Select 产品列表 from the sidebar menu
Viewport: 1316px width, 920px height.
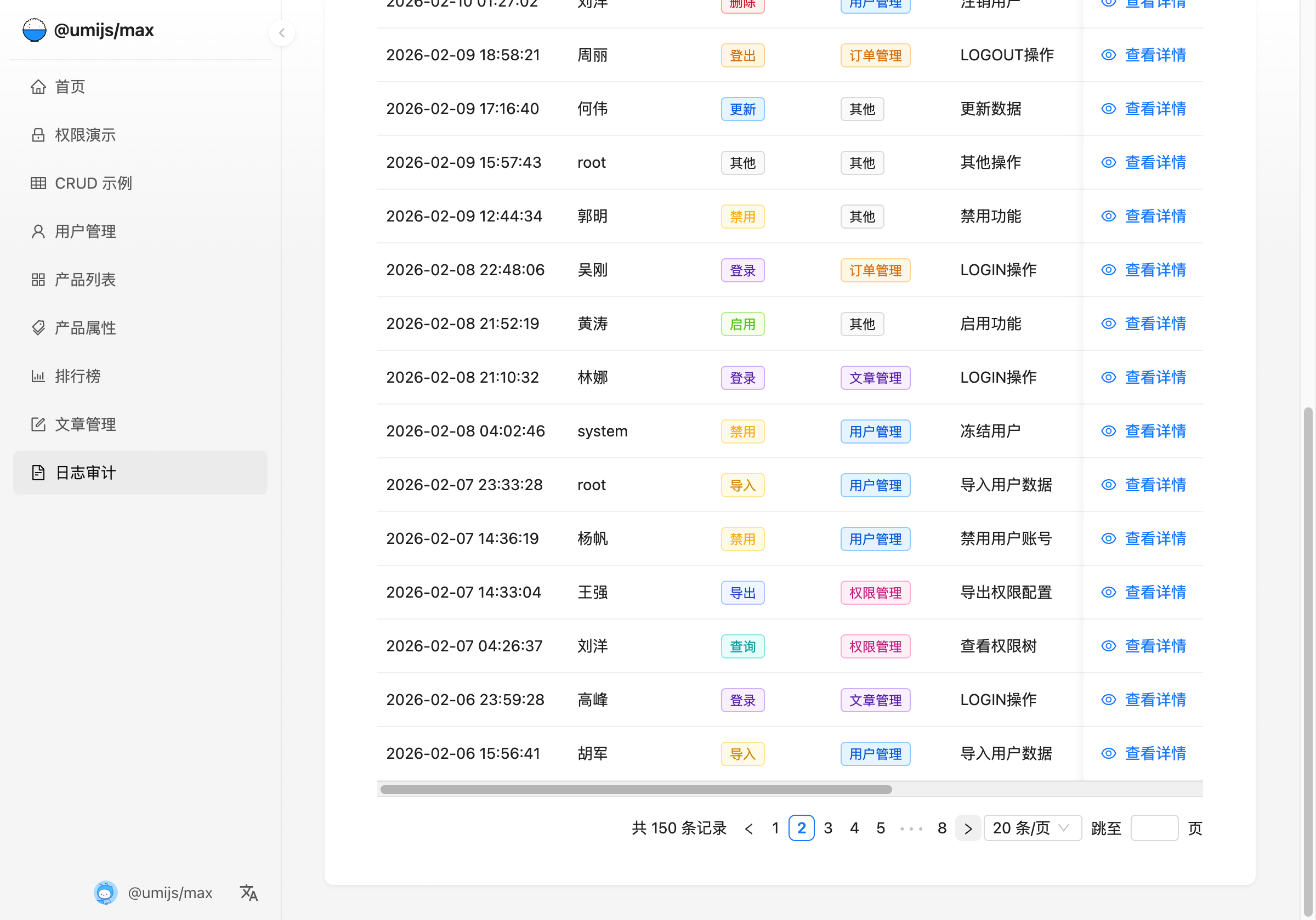(x=85, y=280)
